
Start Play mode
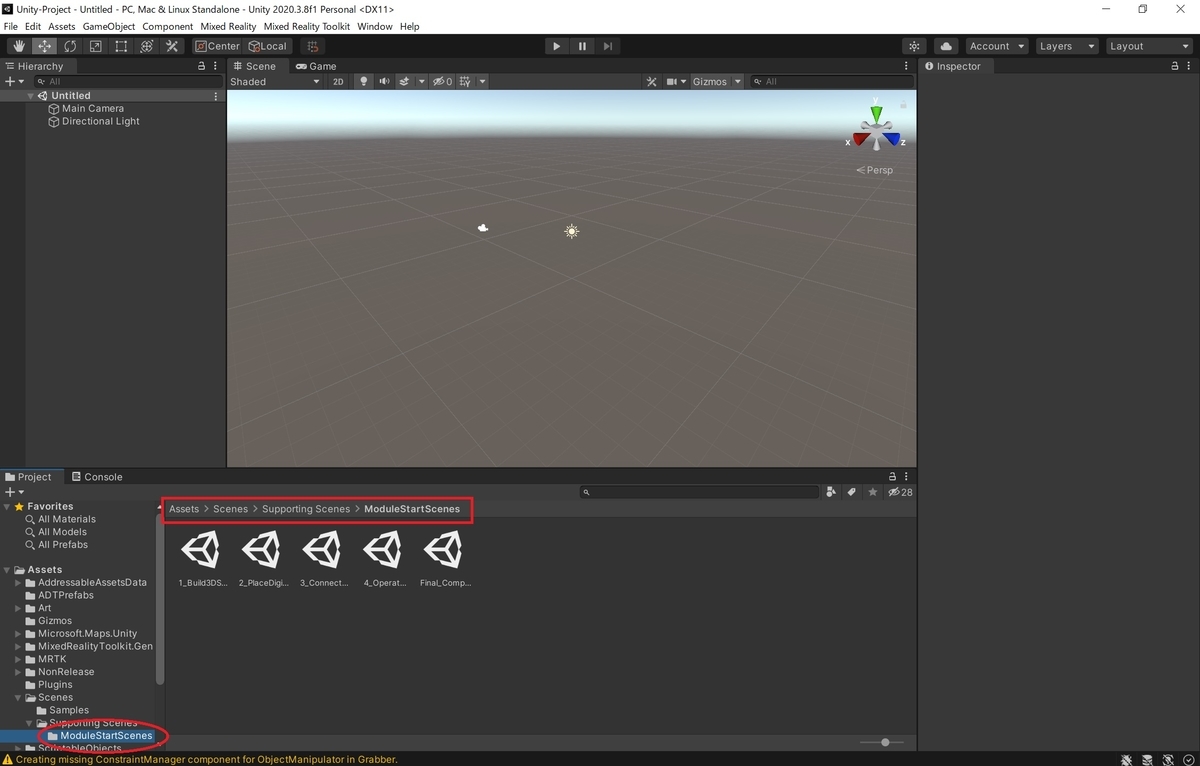(x=557, y=46)
